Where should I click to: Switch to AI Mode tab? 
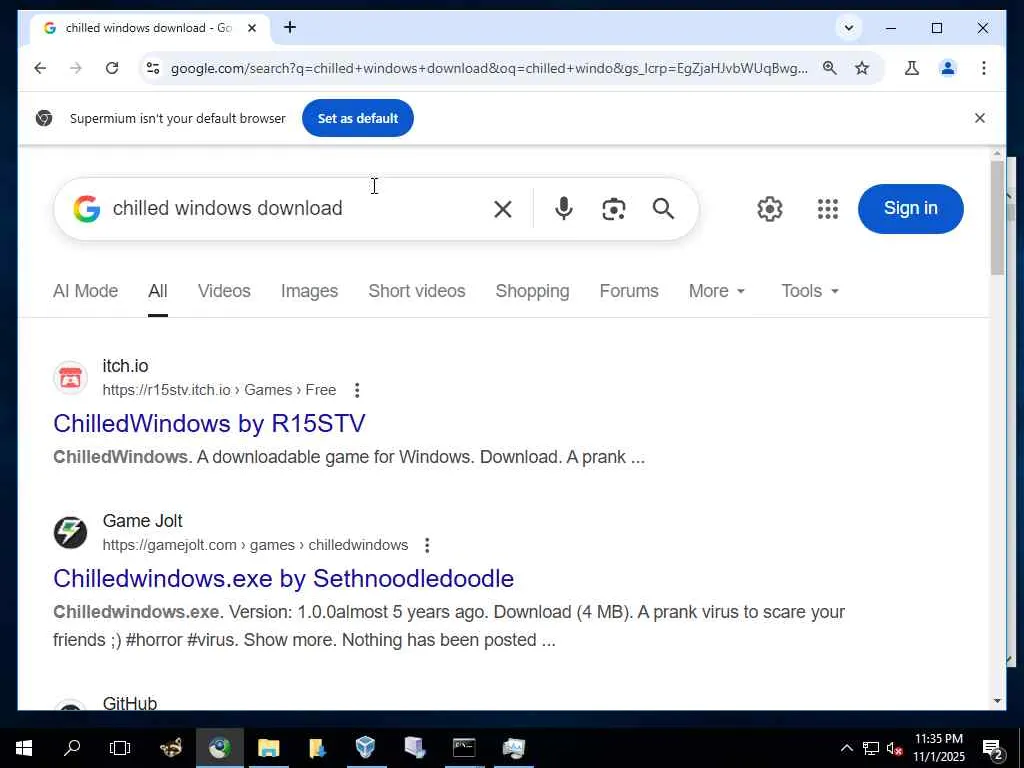click(x=86, y=291)
